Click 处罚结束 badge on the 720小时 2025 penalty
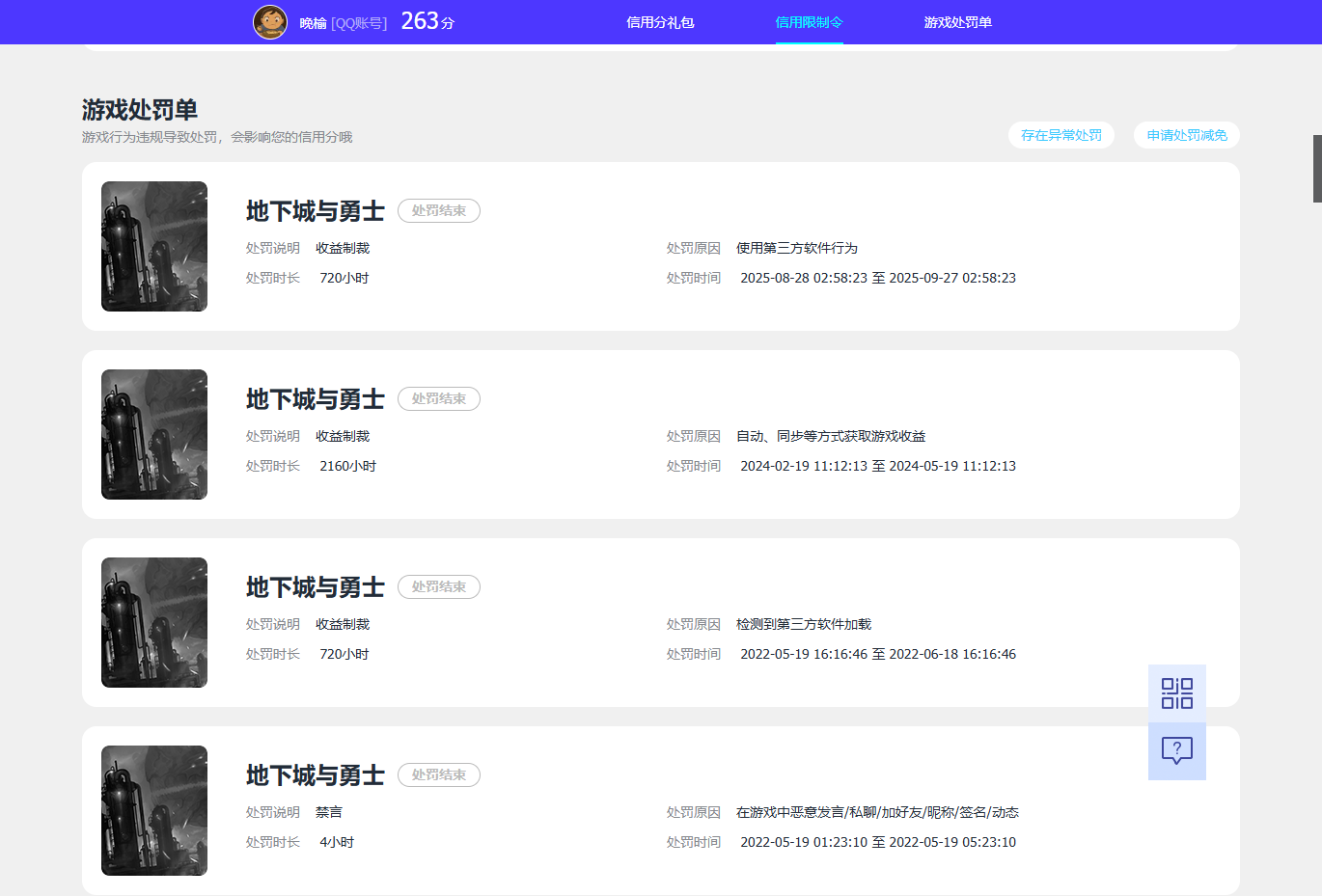This screenshot has width=1322, height=896. (439, 210)
